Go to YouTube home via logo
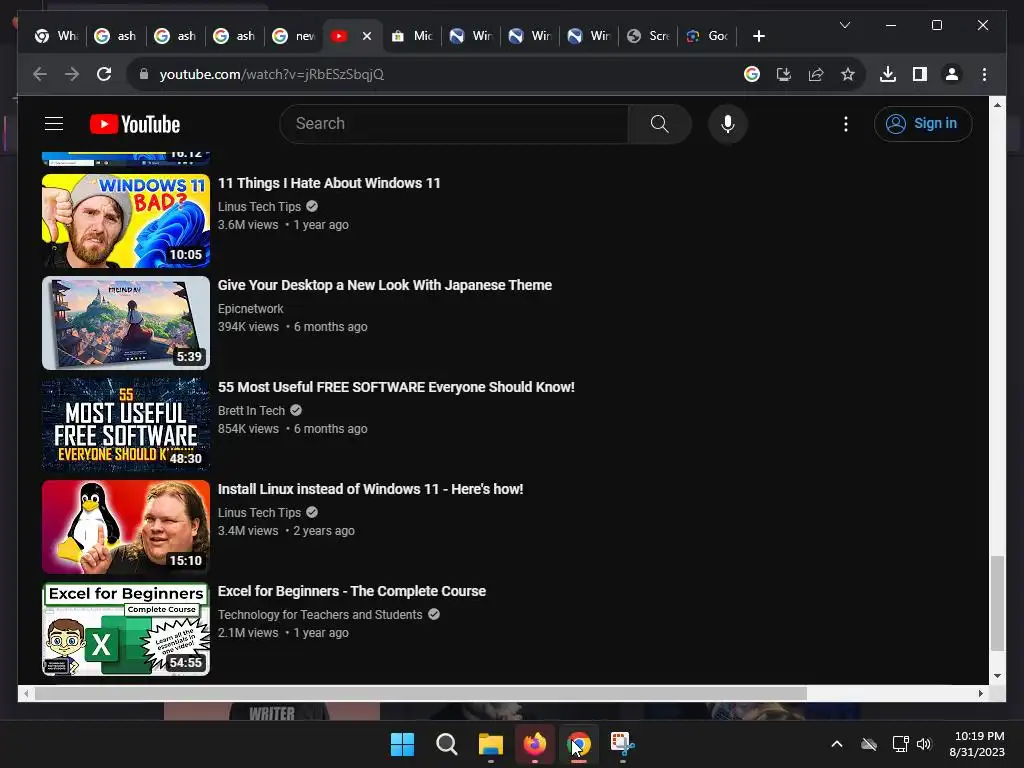 [x=135, y=124]
